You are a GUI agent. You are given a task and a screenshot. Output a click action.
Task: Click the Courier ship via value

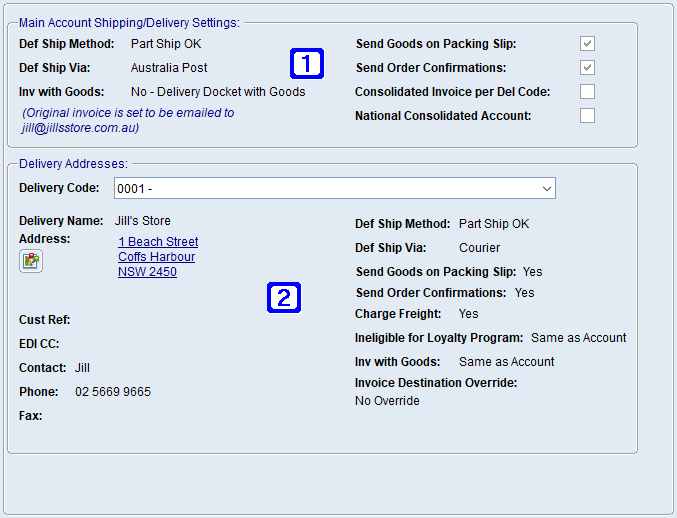(479, 248)
